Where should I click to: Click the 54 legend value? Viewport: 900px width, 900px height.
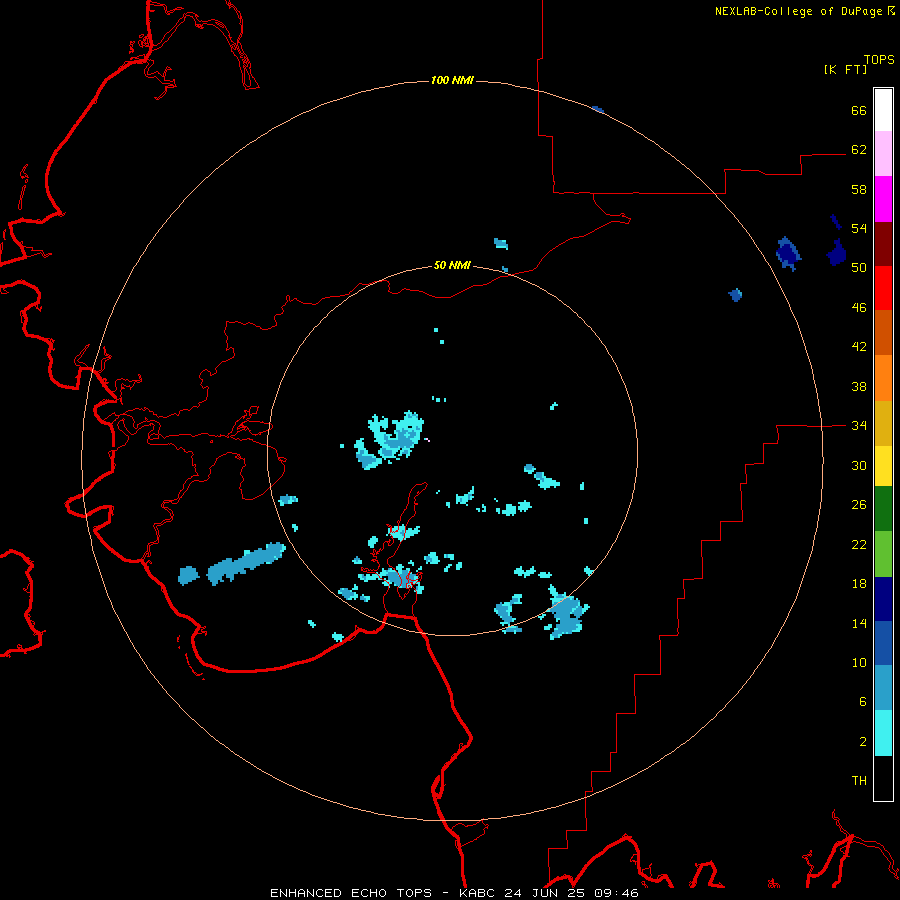click(x=859, y=228)
